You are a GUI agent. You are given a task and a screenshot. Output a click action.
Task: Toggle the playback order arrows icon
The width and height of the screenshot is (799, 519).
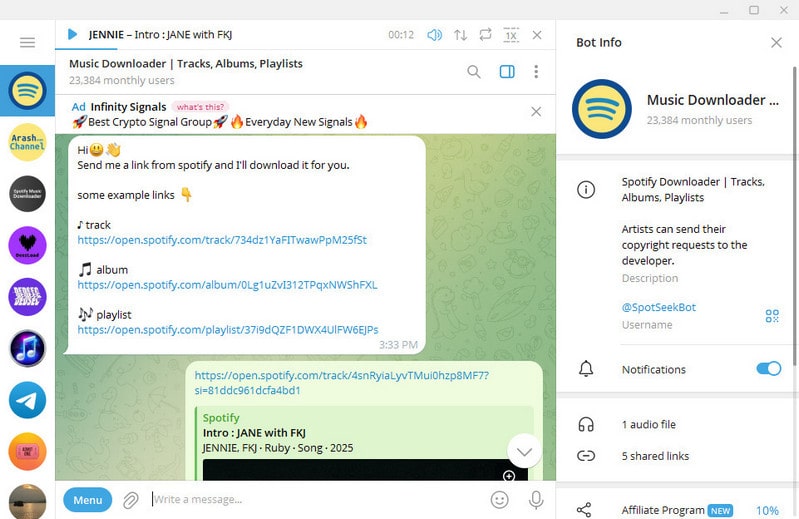(461, 35)
